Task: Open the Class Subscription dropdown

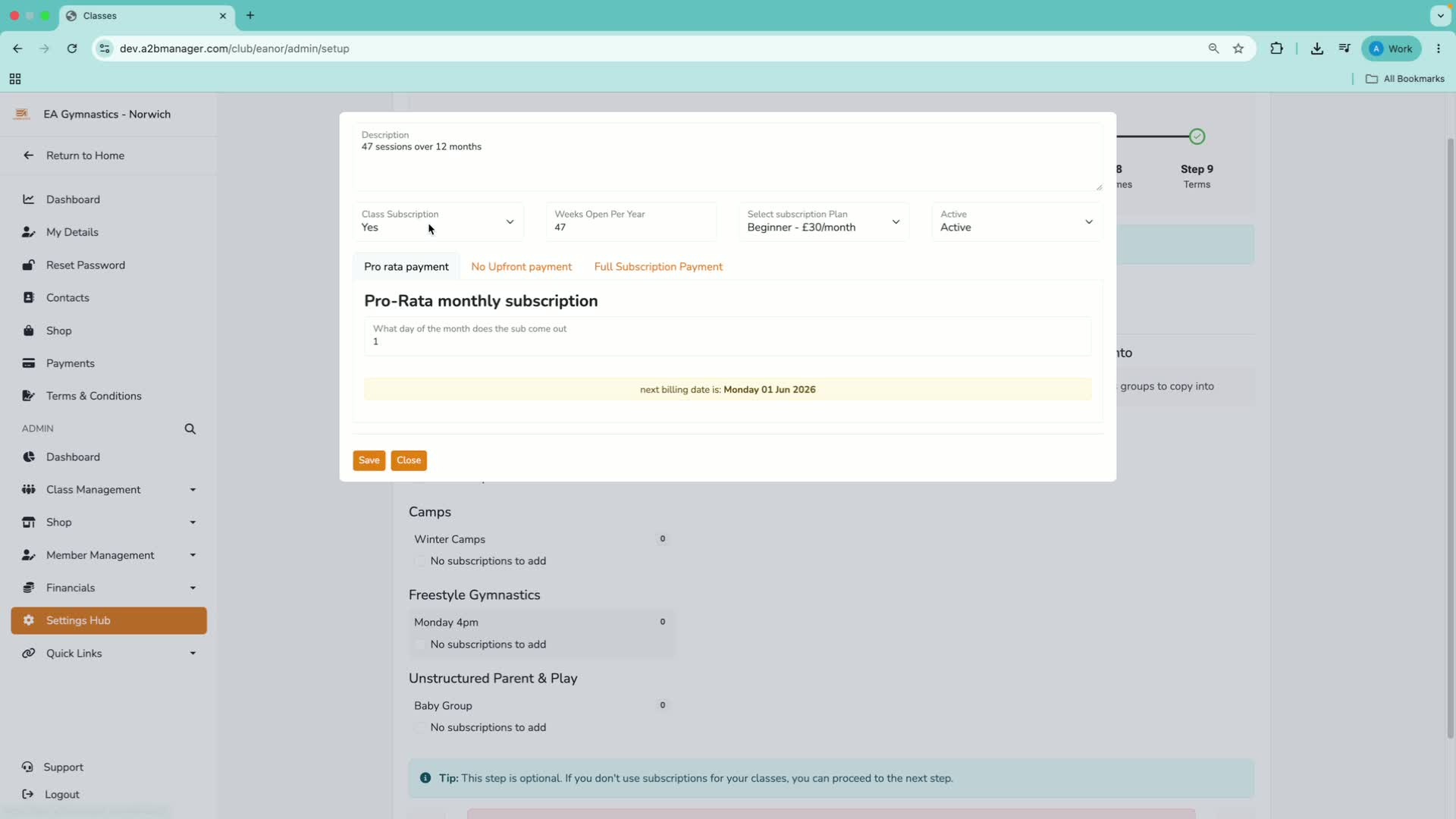Action: (x=438, y=221)
